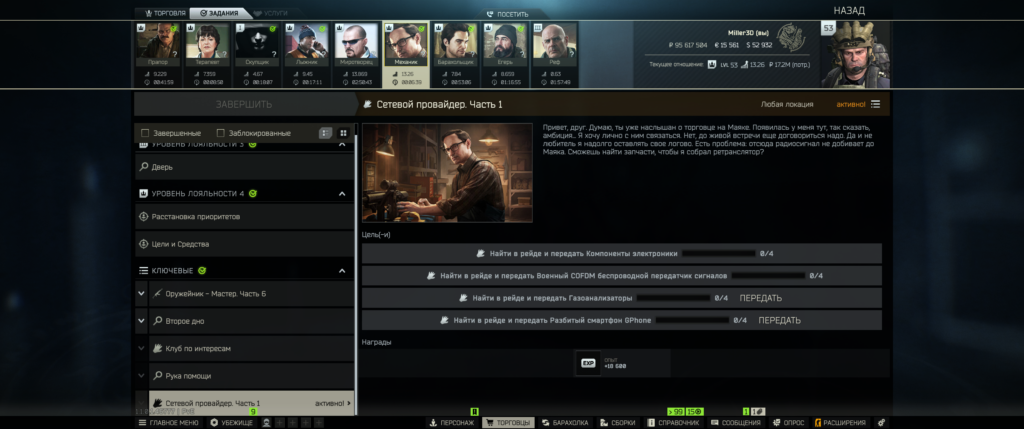Screen dimensions: 1024x429
Task: Open Расширения in bottom bar
Action: click(840, 422)
